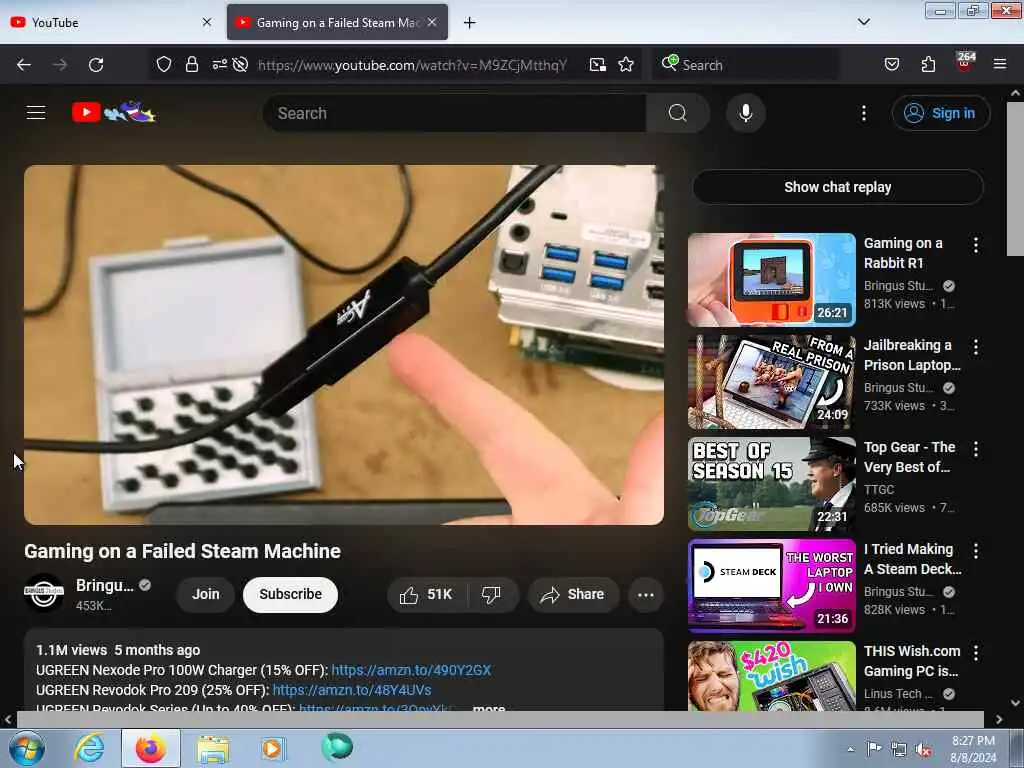The width and height of the screenshot is (1024, 768).
Task: Focus the Firefox URL address bar
Action: coord(412,65)
